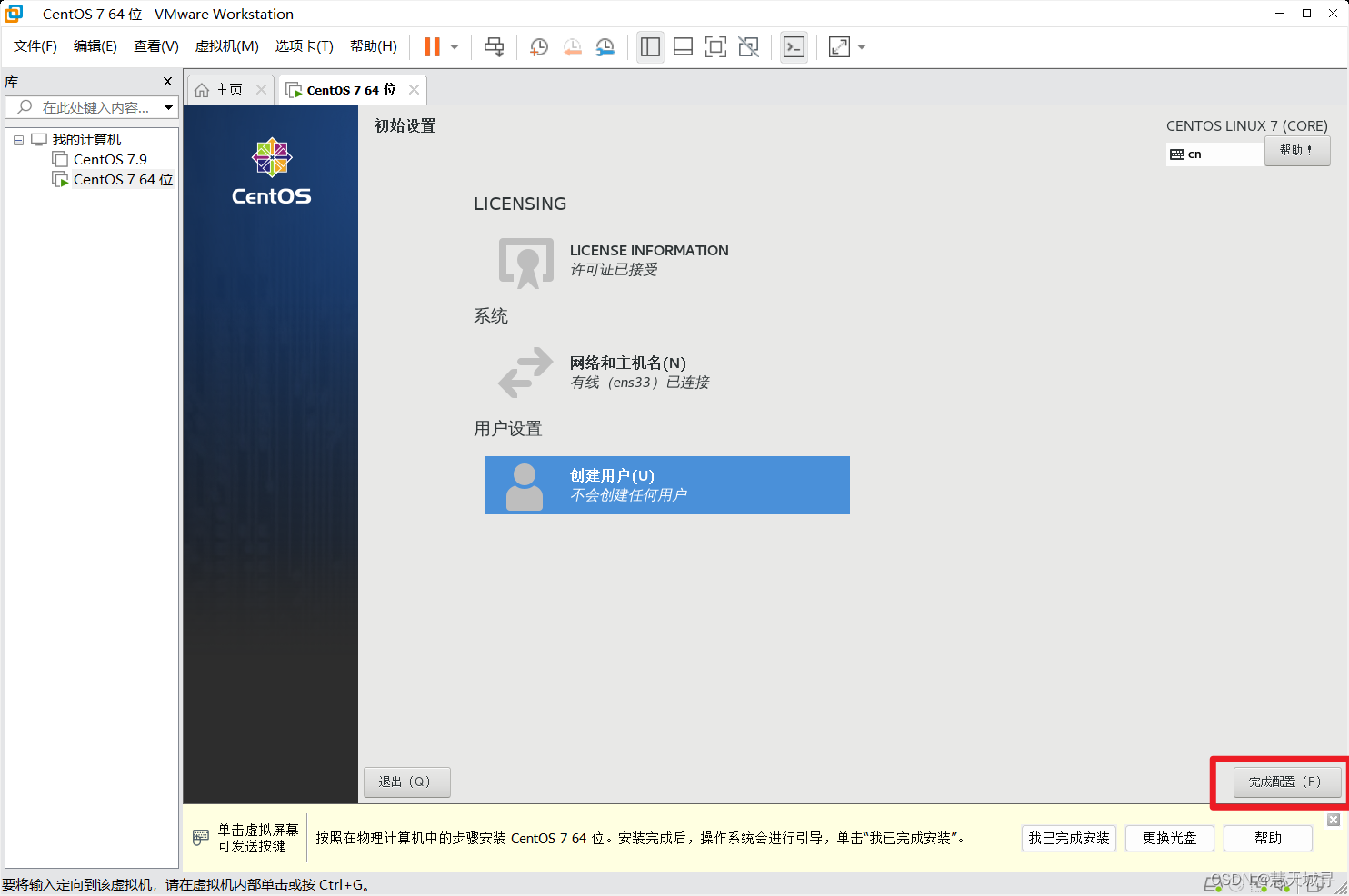Take a snapshot of this virtual machine

(x=539, y=47)
